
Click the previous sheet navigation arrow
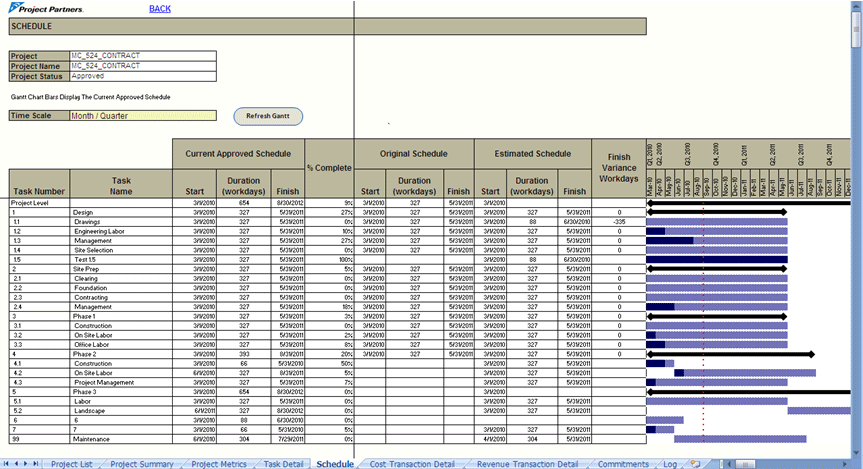coord(17,464)
